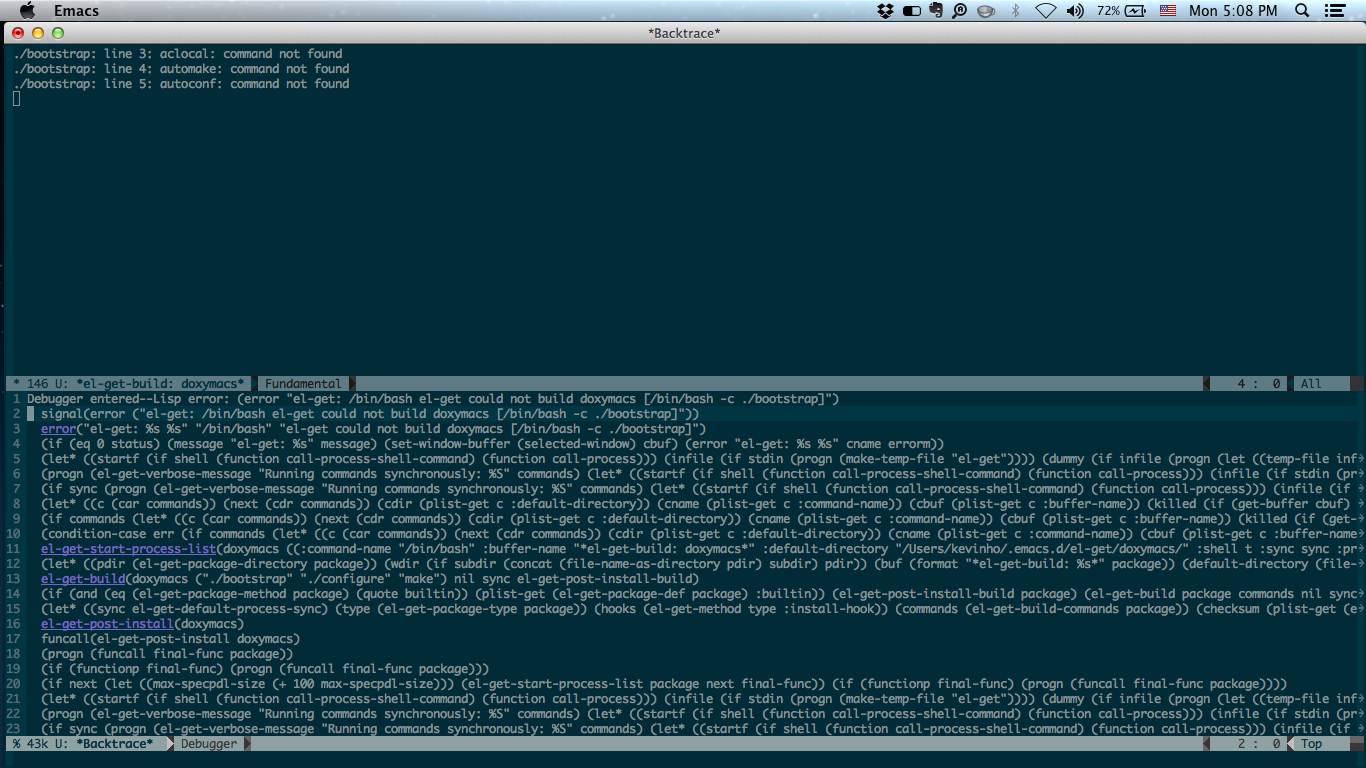Viewport: 1366px width, 768px height.
Task: Click the magnifier-with-A menu bar icon
Action: point(960,10)
